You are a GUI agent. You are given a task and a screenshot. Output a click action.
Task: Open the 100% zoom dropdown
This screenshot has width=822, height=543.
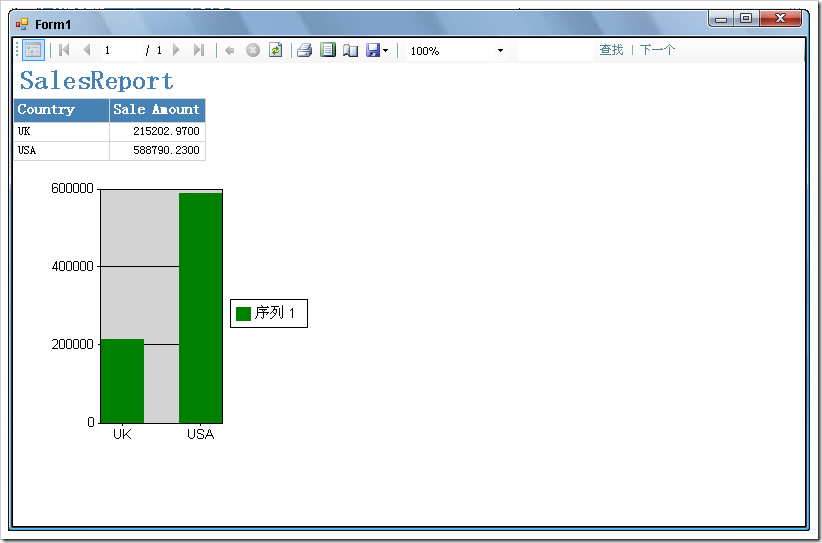[500, 51]
